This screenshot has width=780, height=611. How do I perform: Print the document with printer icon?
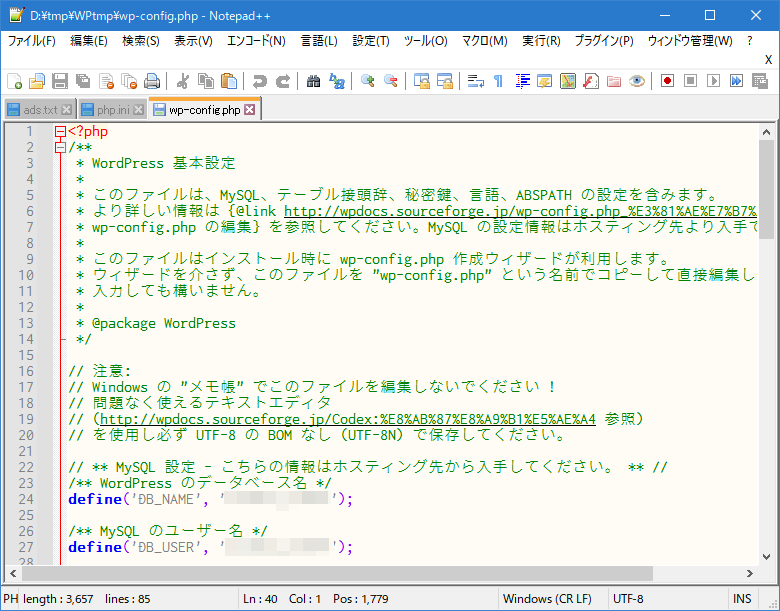pos(152,81)
